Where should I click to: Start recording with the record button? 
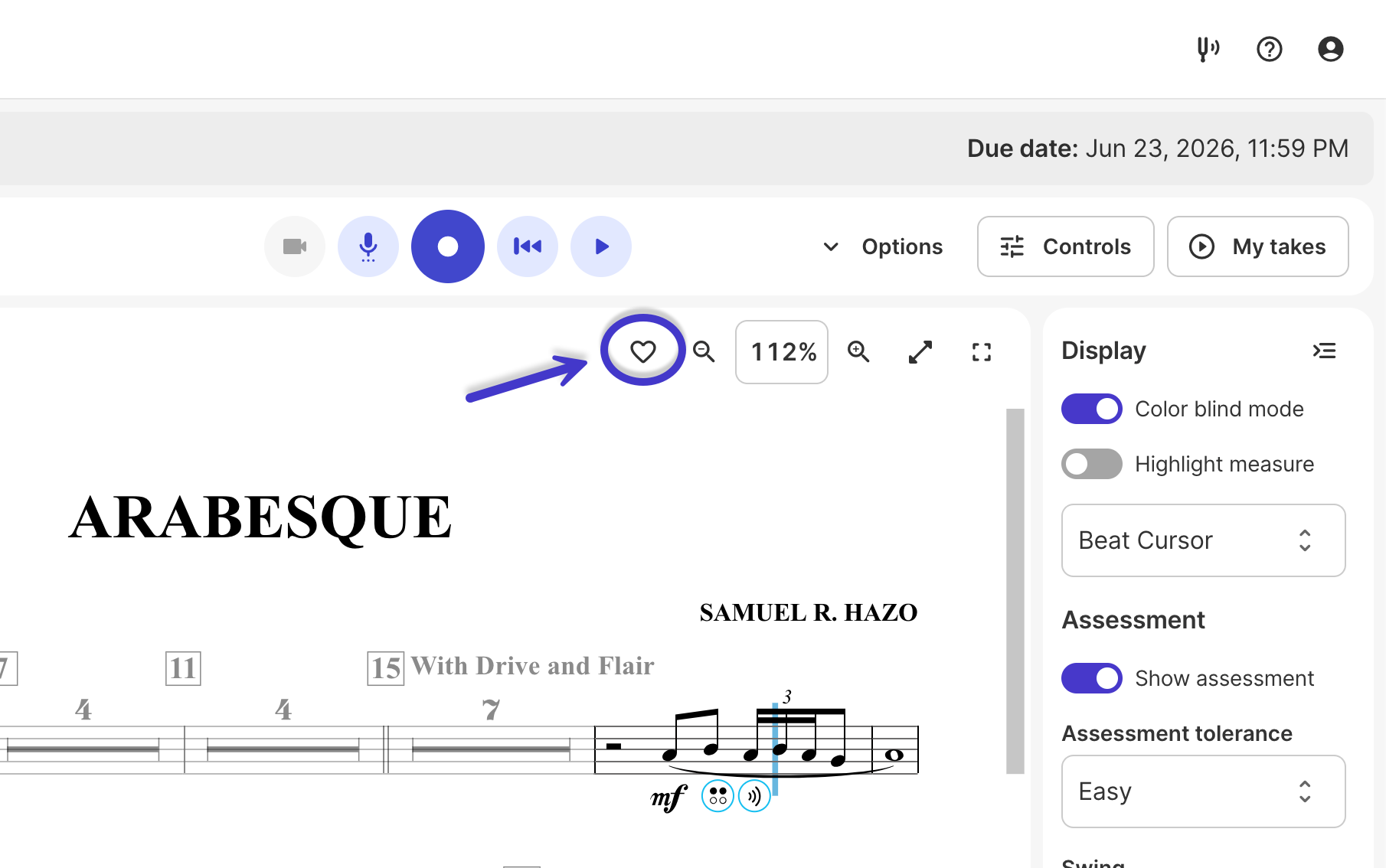point(448,246)
